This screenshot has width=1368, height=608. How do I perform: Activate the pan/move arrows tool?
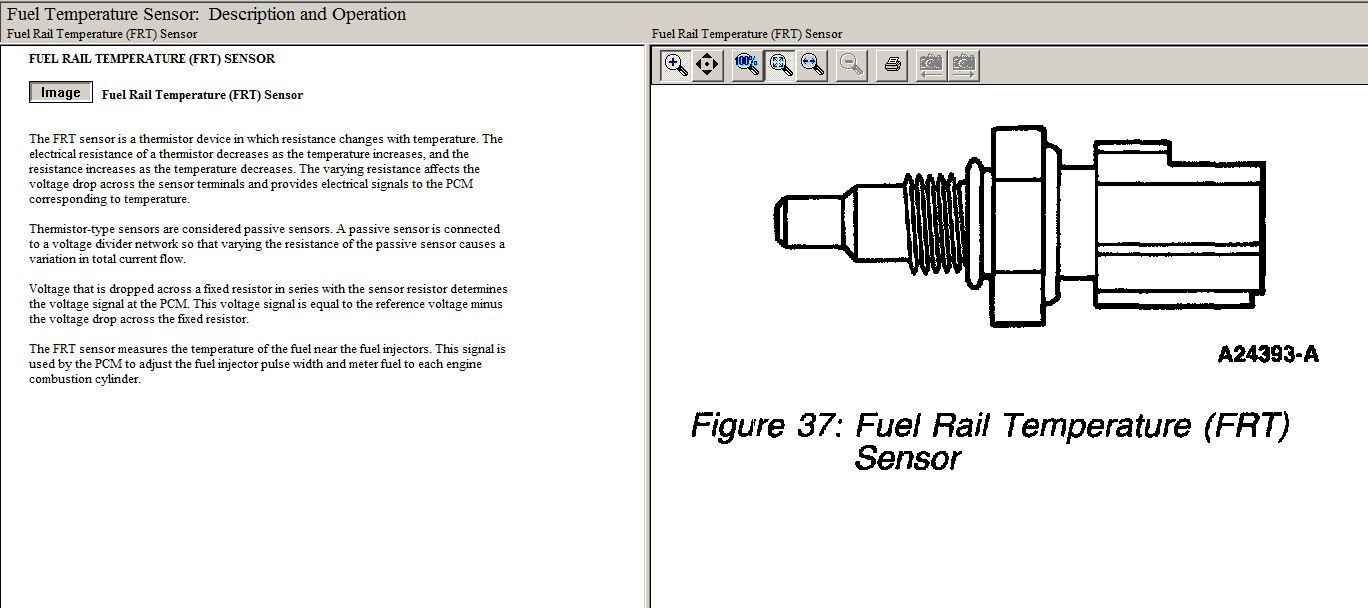pos(708,65)
